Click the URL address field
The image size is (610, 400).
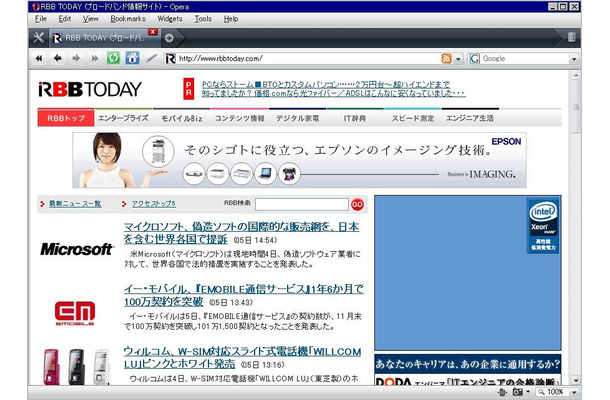(309, 59)
